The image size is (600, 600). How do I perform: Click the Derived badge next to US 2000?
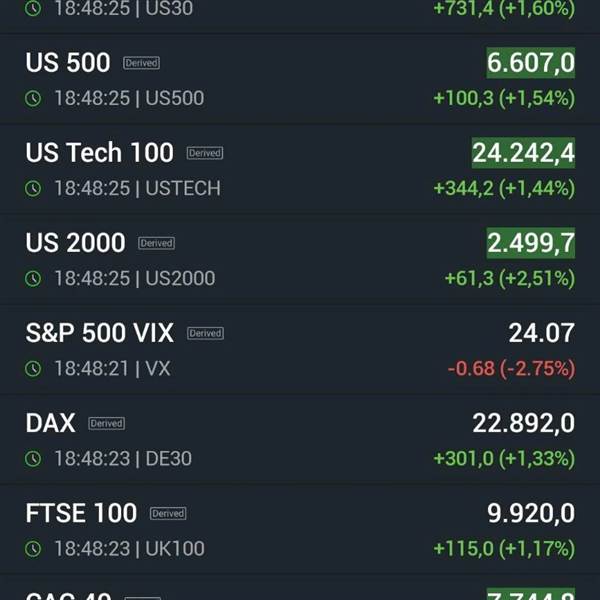[x=156, y=243]
